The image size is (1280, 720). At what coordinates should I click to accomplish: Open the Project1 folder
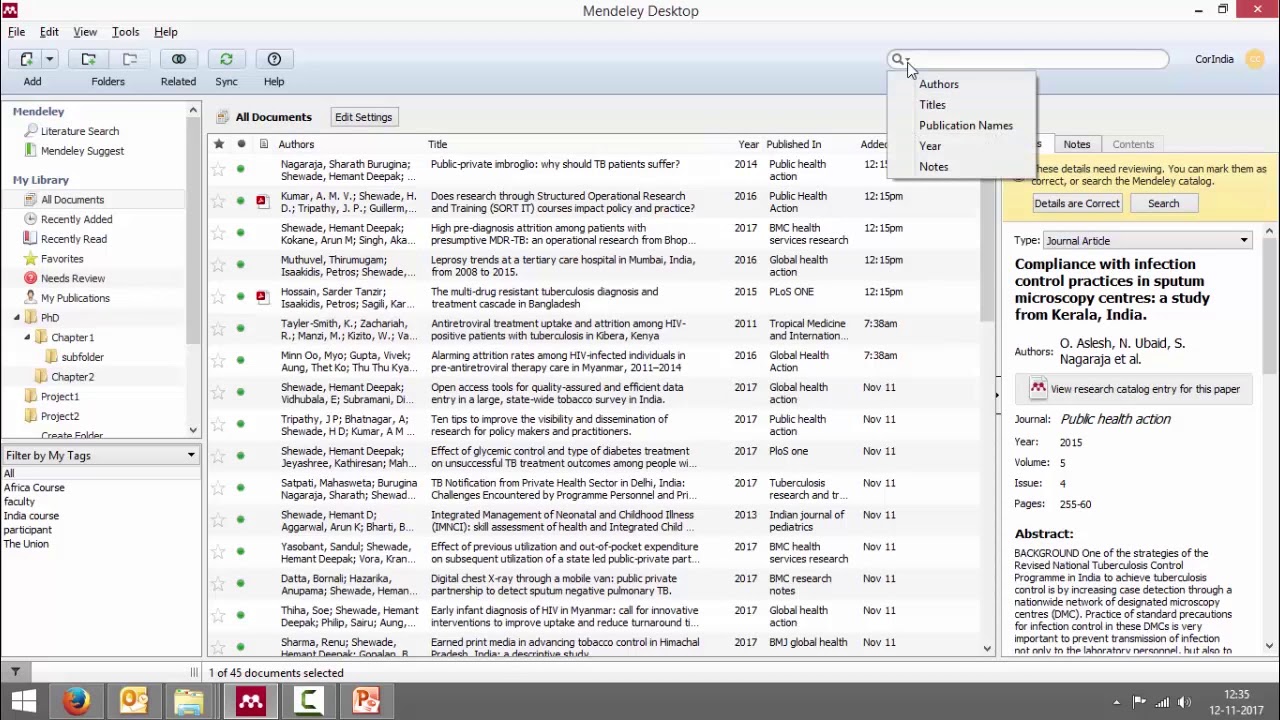pyautogui.click(x=59, y=396)
